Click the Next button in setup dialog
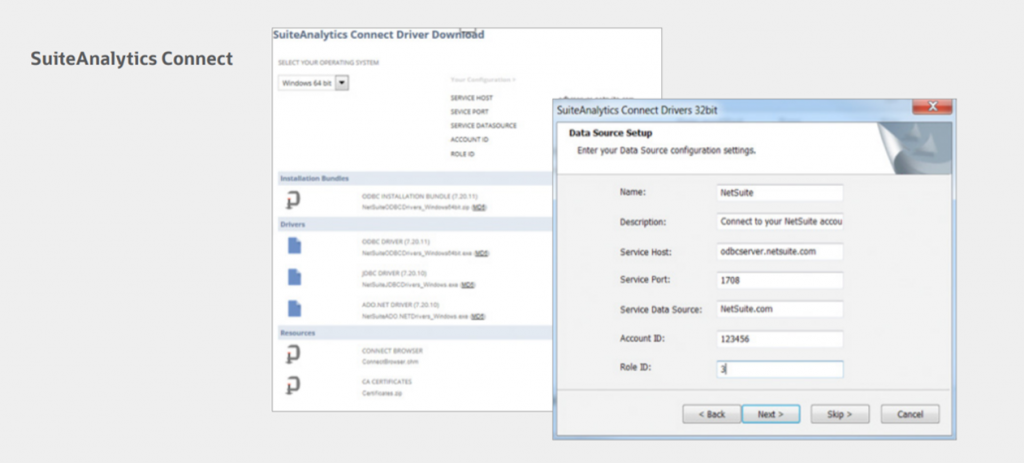The height and width of the screenshot is (463, 1024). (x=771, y=414)
